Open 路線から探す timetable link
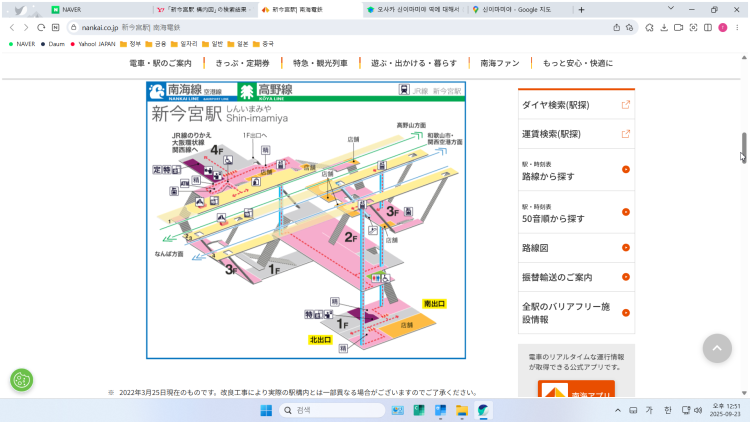Viewport: 750px width, 422px height. coord(576,170)
